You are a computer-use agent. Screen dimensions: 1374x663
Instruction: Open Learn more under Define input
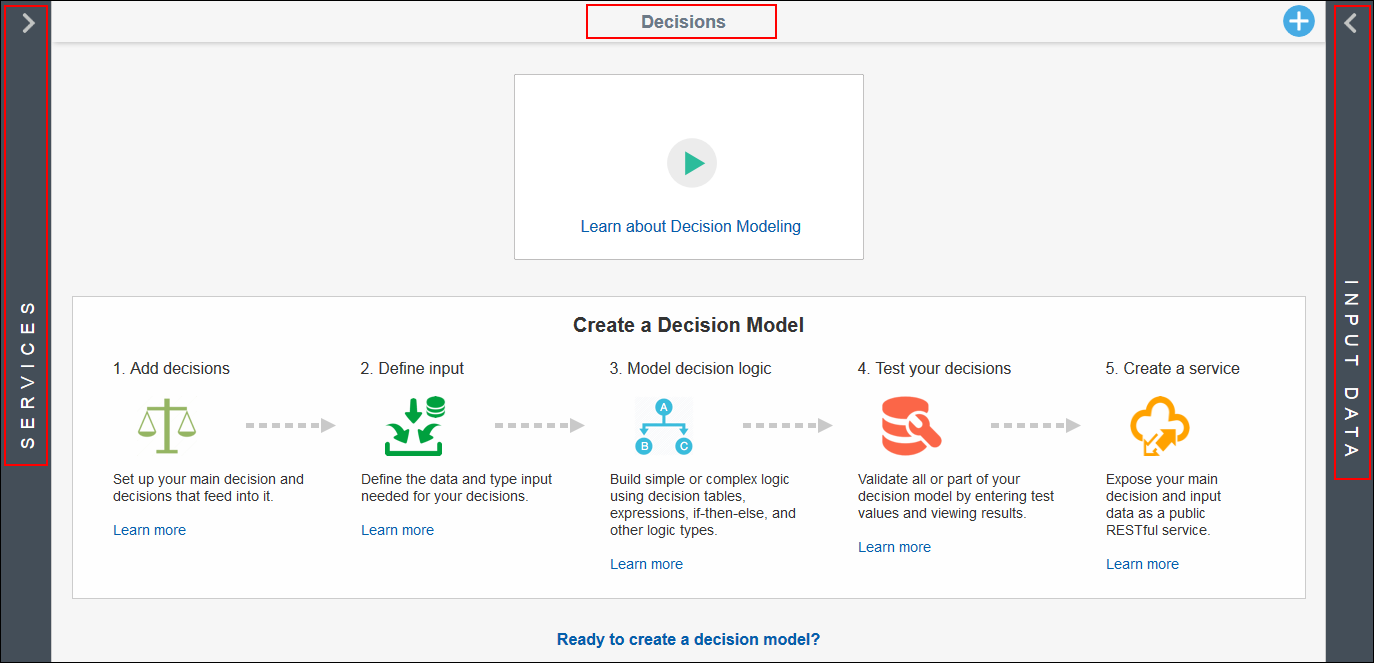(x=397, y=529)
